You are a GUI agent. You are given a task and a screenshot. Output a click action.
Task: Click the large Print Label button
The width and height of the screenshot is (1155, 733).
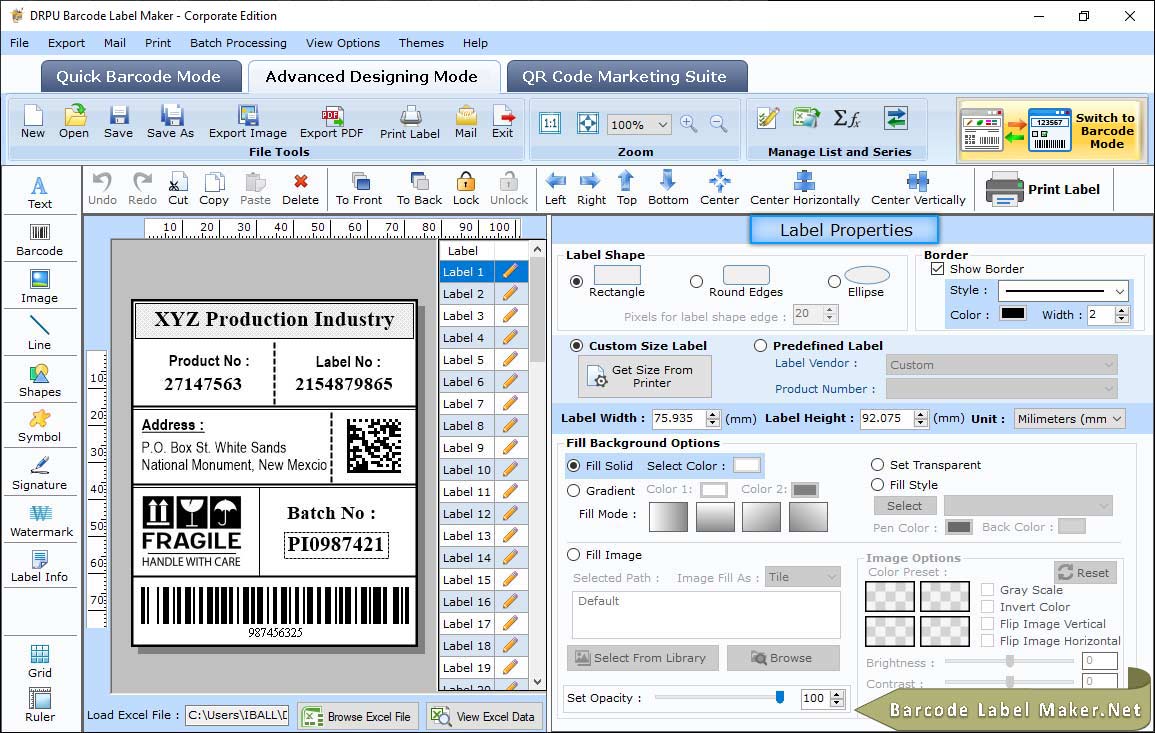pos(1043,189)
